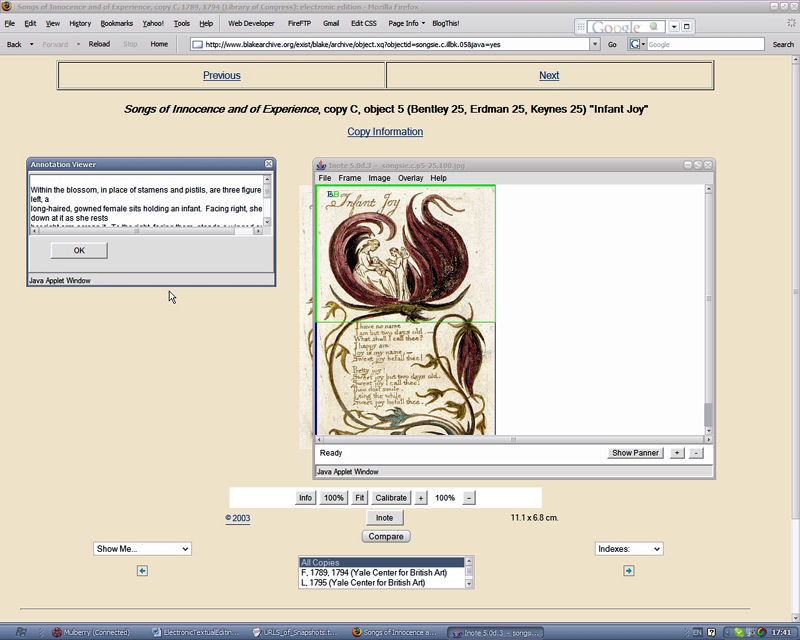Click the left blue arrow icon

142,570
